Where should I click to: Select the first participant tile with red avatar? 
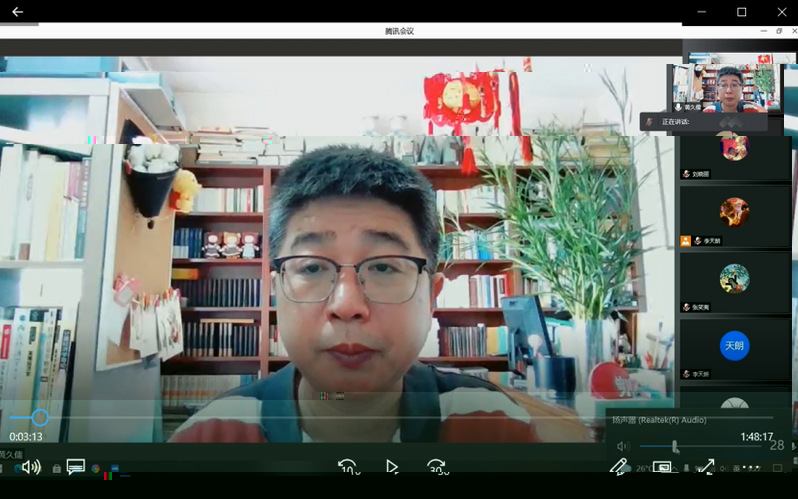click(x=734, y=158)
